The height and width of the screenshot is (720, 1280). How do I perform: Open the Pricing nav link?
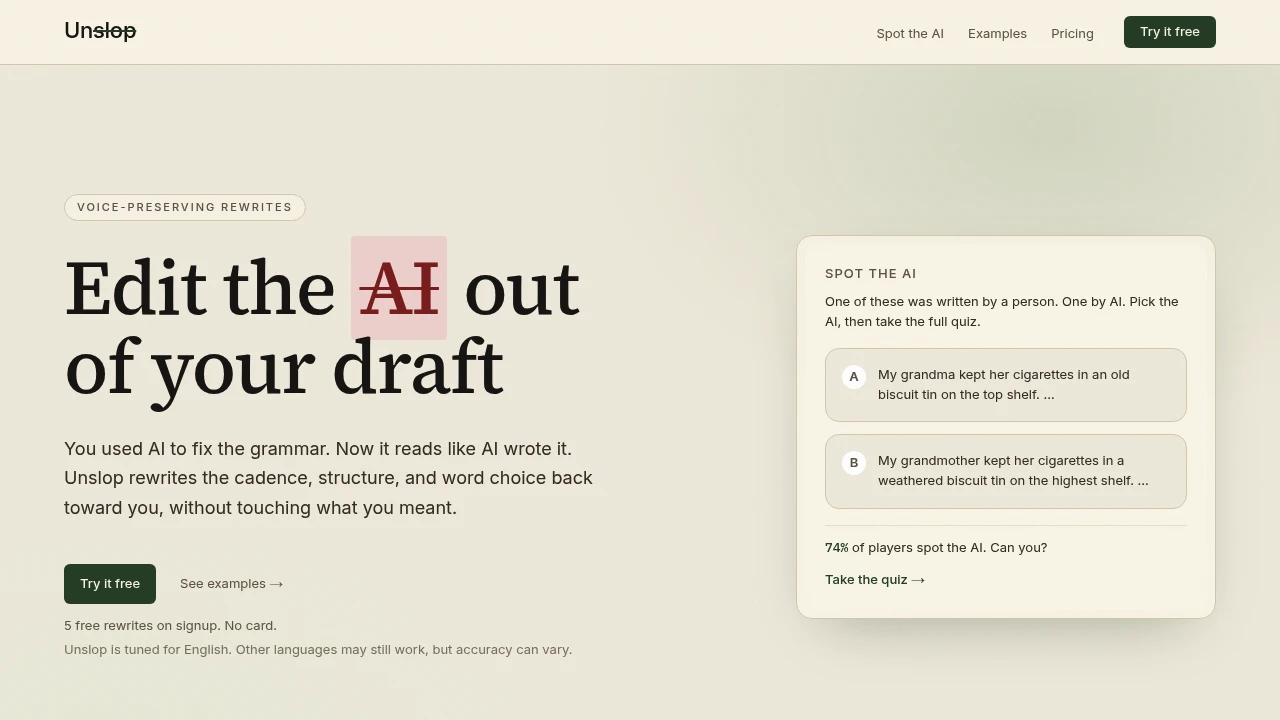pos(1072,33)
